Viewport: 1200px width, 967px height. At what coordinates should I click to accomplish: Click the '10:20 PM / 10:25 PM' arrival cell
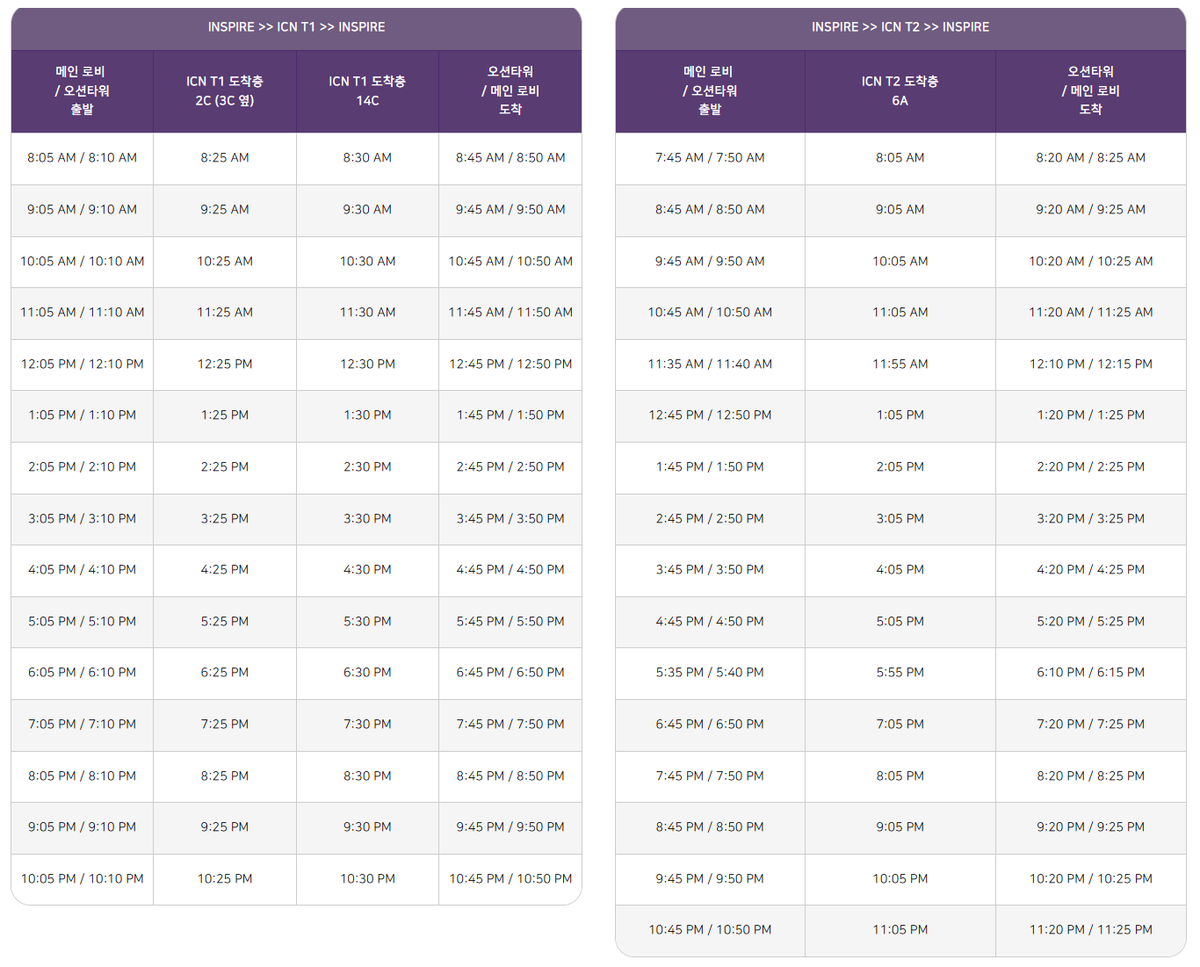(x=1091, y=879)
